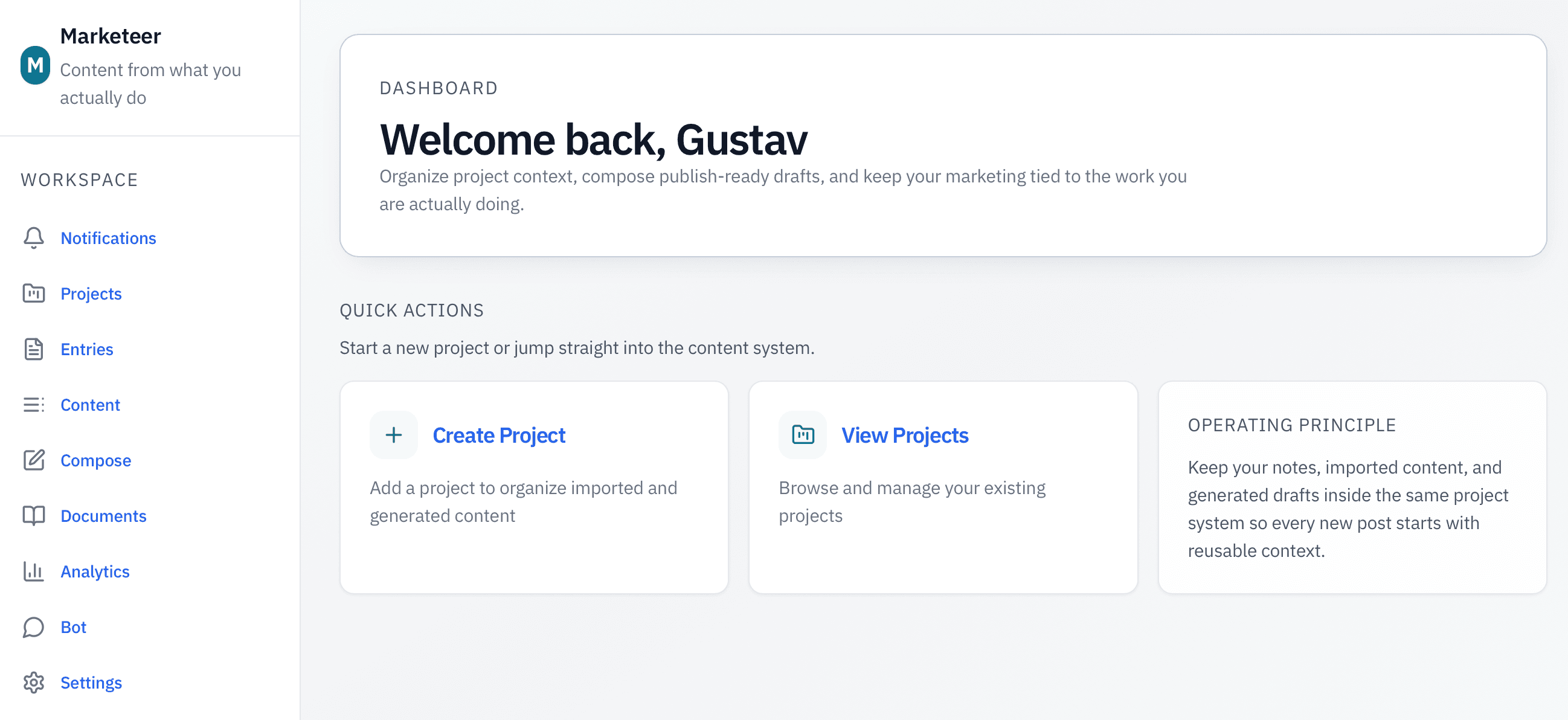This screenshot has height=720, width=1568.
Task: Navigate to Analytics in the workspace menu
Action: tap(95, 571)
